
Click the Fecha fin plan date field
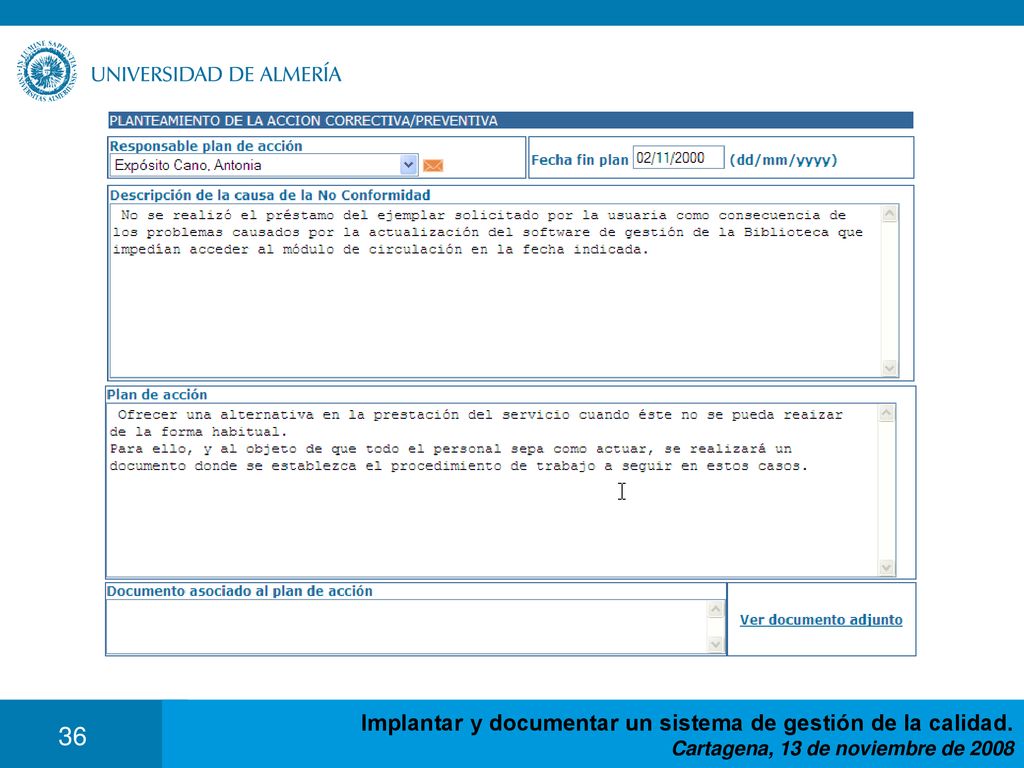(679, 158)
